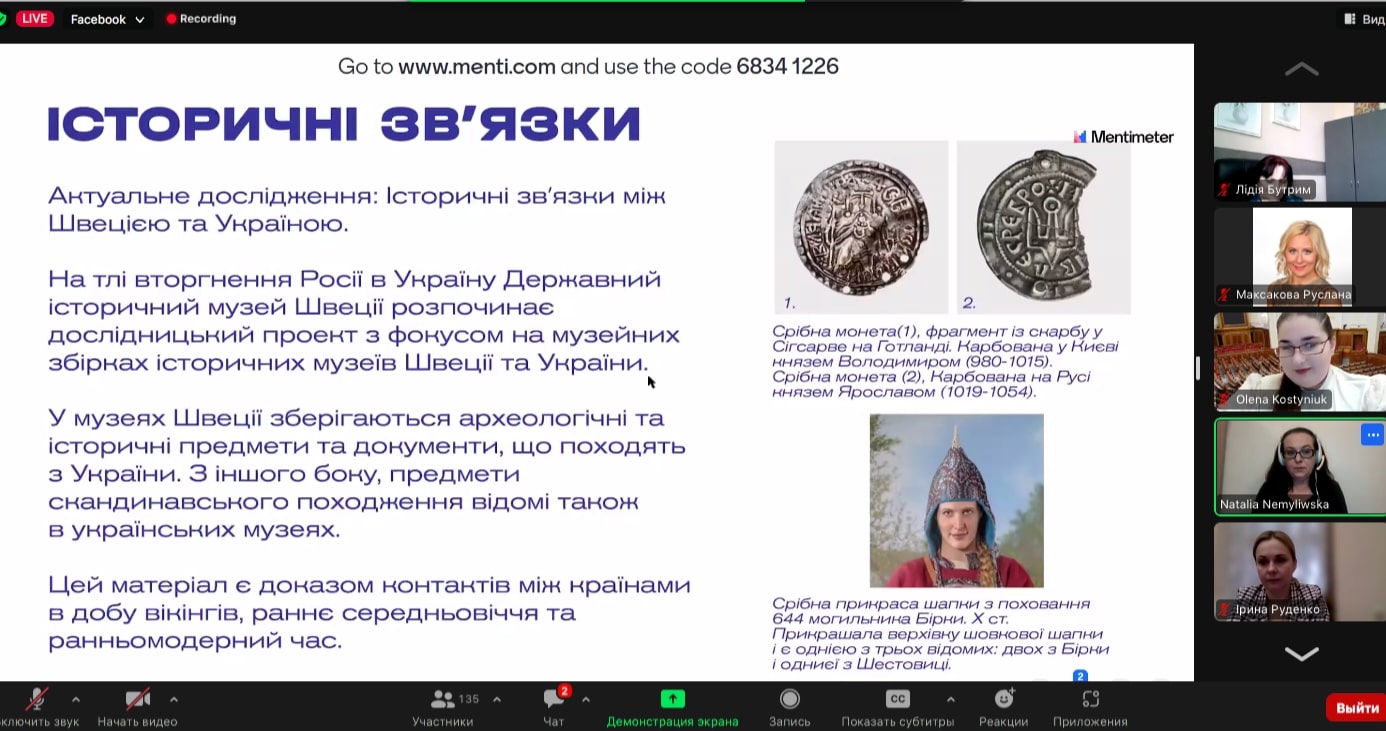This screenshot has height=731, width=1386.
Task: Click the Запись record icon
Action: pos(789,699)
